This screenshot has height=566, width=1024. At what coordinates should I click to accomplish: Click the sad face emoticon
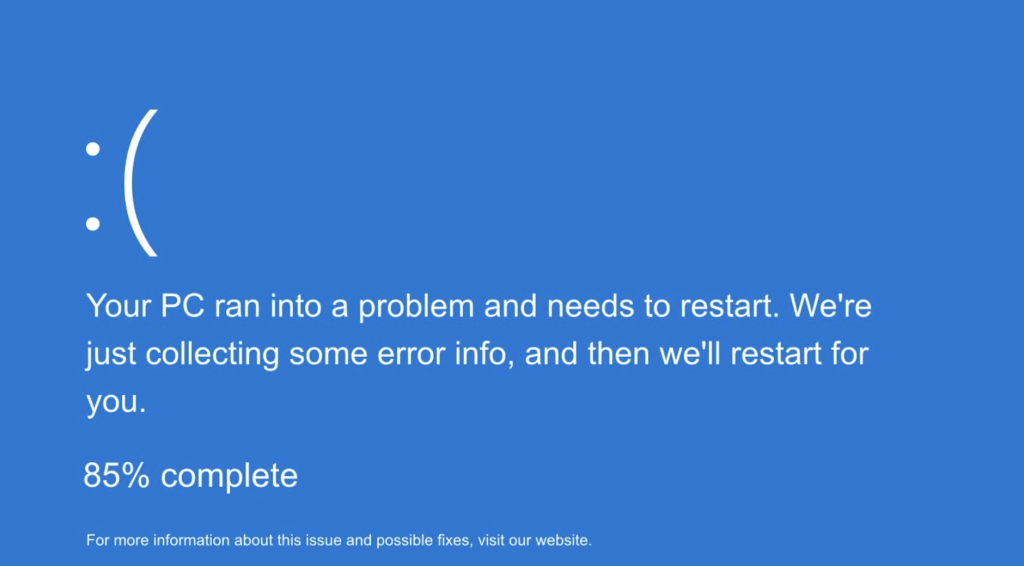(122, 183)
